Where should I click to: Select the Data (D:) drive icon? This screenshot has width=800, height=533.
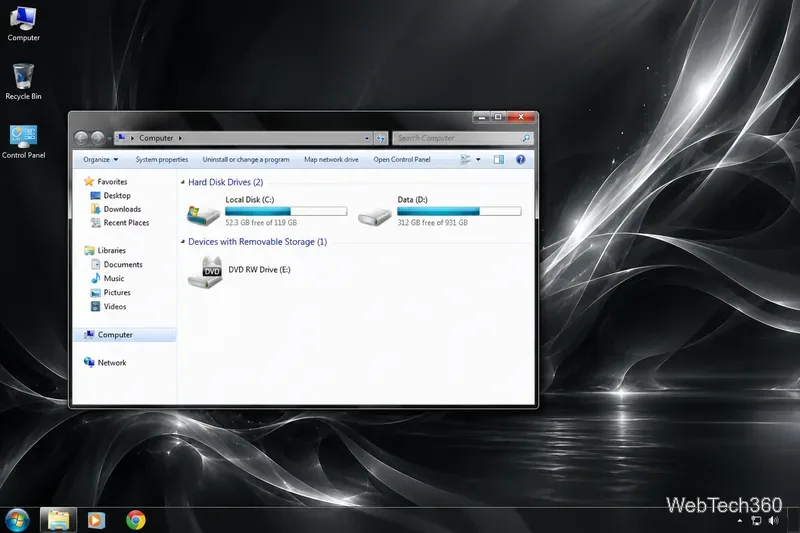374,216
